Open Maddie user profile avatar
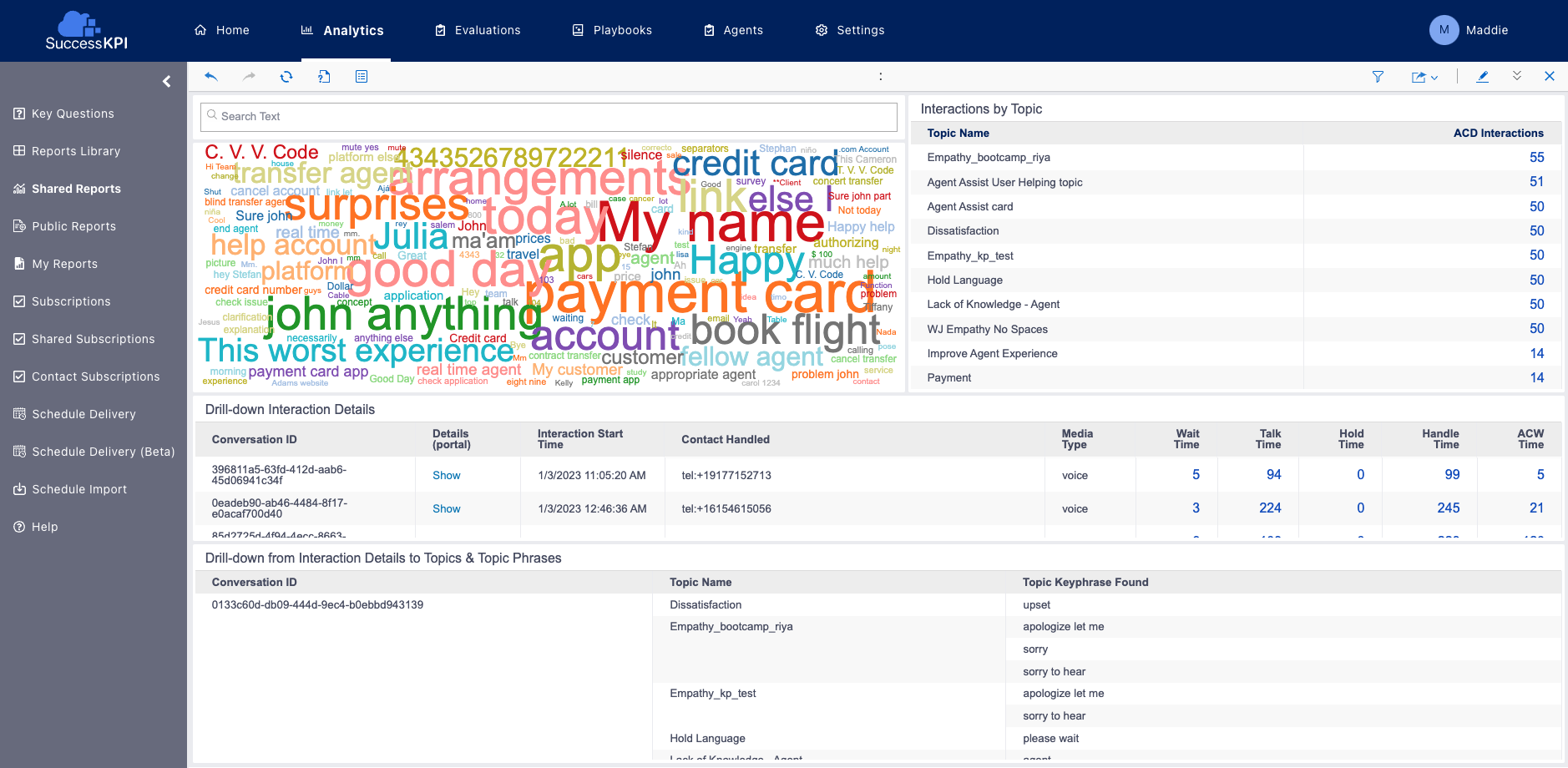This screenshot has height=768, width=1568. (1444, 30)
